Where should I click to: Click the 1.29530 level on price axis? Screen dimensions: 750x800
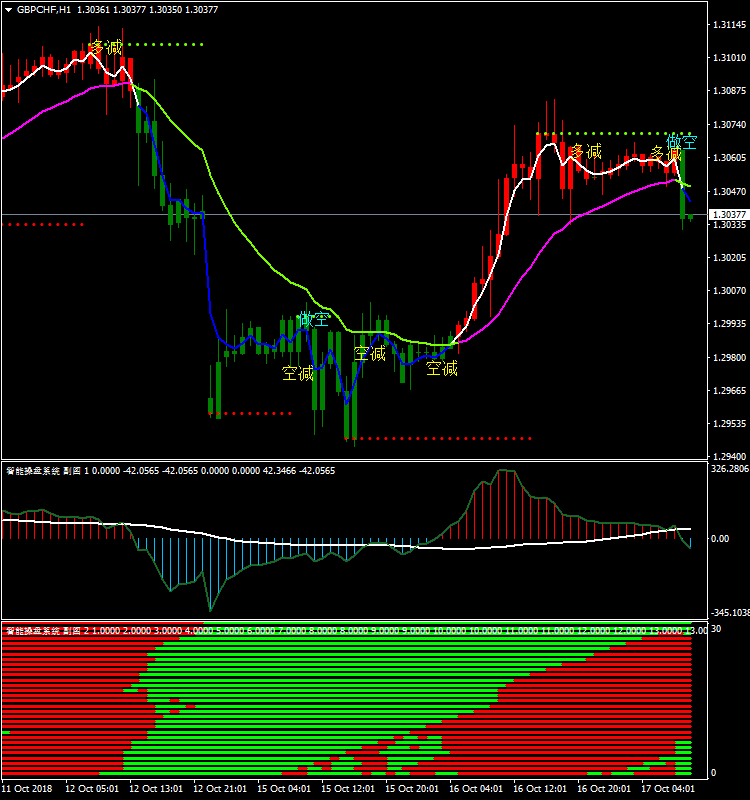coord(728,423)
